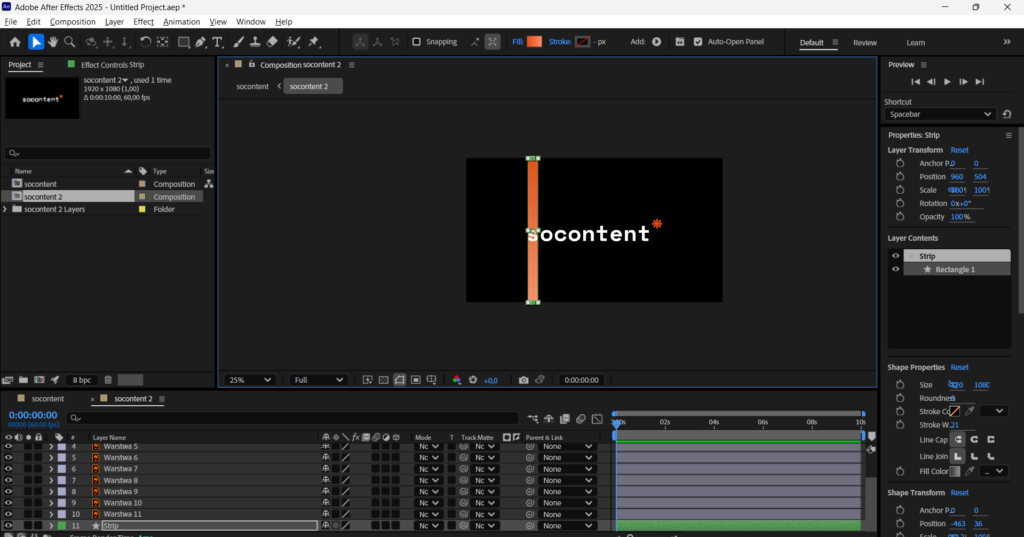Expand the socontent 2 Layers folder

[5, 209]
